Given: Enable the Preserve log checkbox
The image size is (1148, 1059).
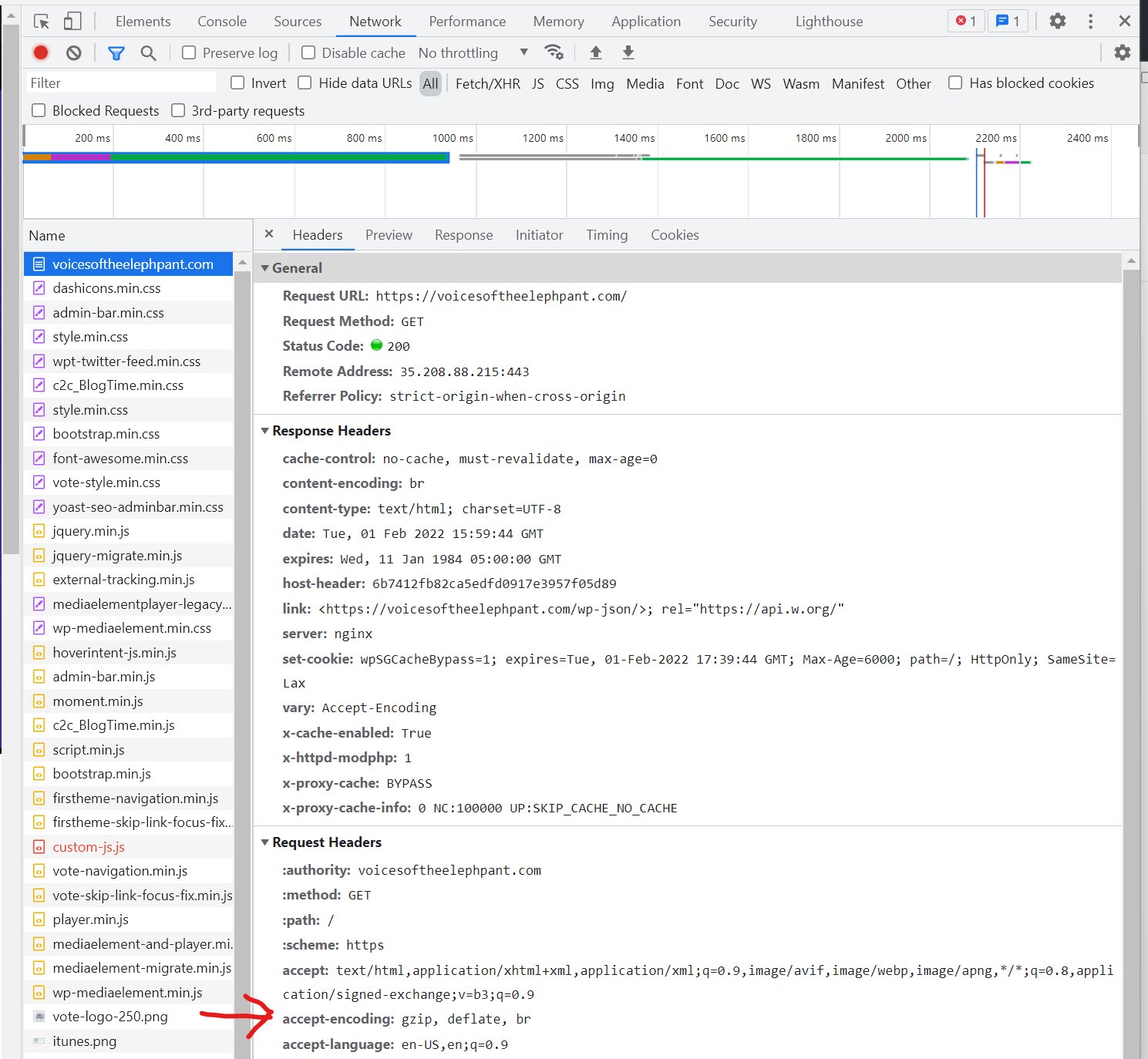Looking at the screenshot, I should click(x=189, y=52).
